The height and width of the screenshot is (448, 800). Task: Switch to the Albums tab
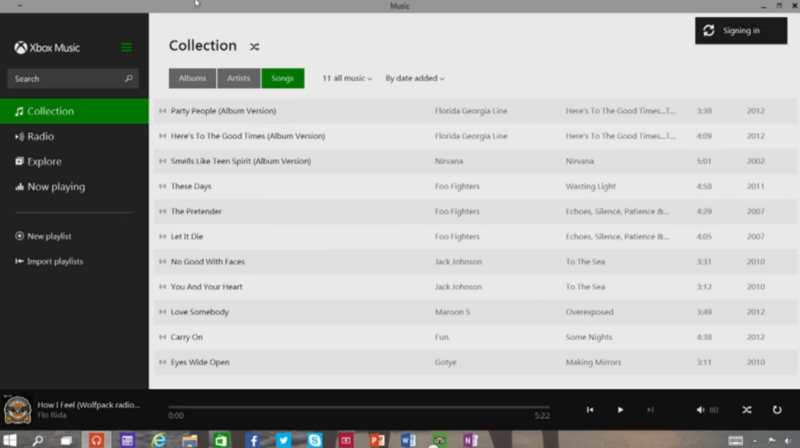pyautogui.click(x=192, y=78)
